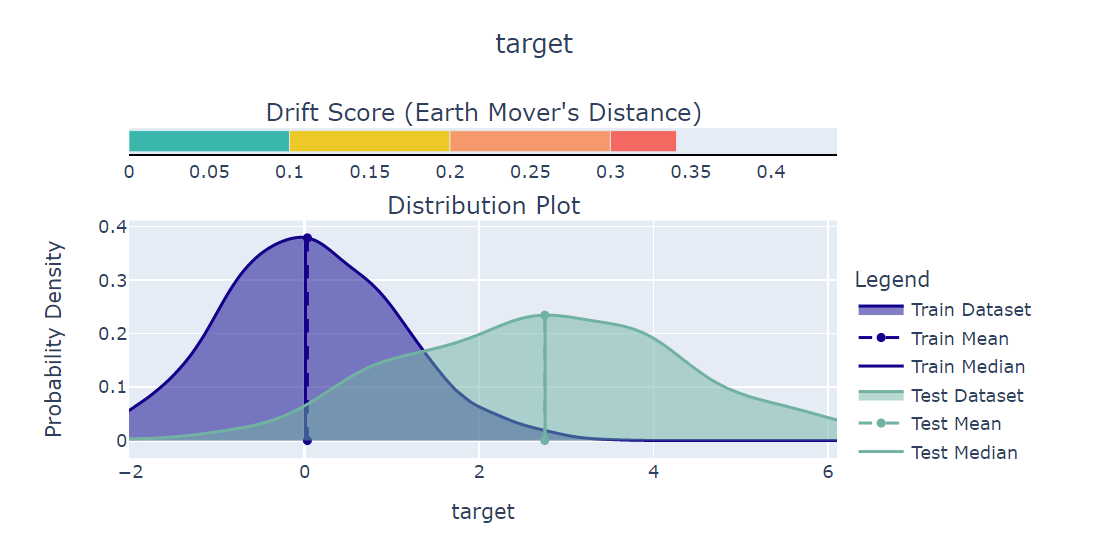Click the Test Mean marker at curve peak
Viewport: 1099px width, 550px height.
(545, 315)
